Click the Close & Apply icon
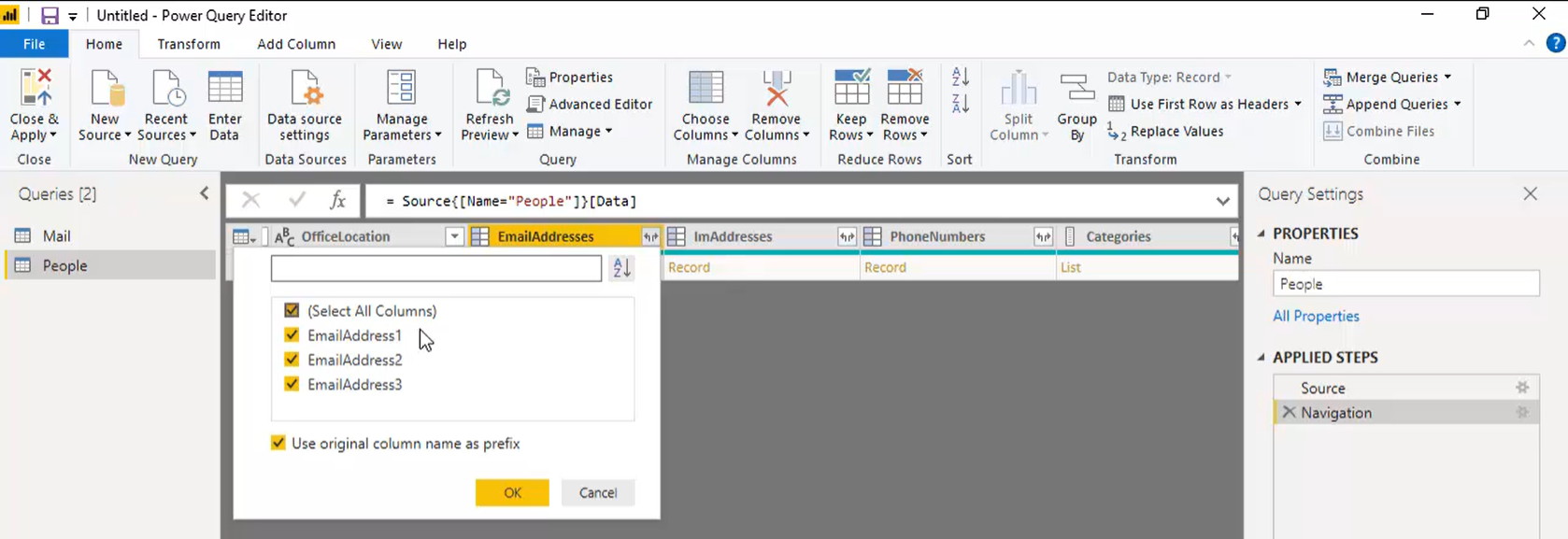This screenshot has height=539, width=1568. coord(35,88)
